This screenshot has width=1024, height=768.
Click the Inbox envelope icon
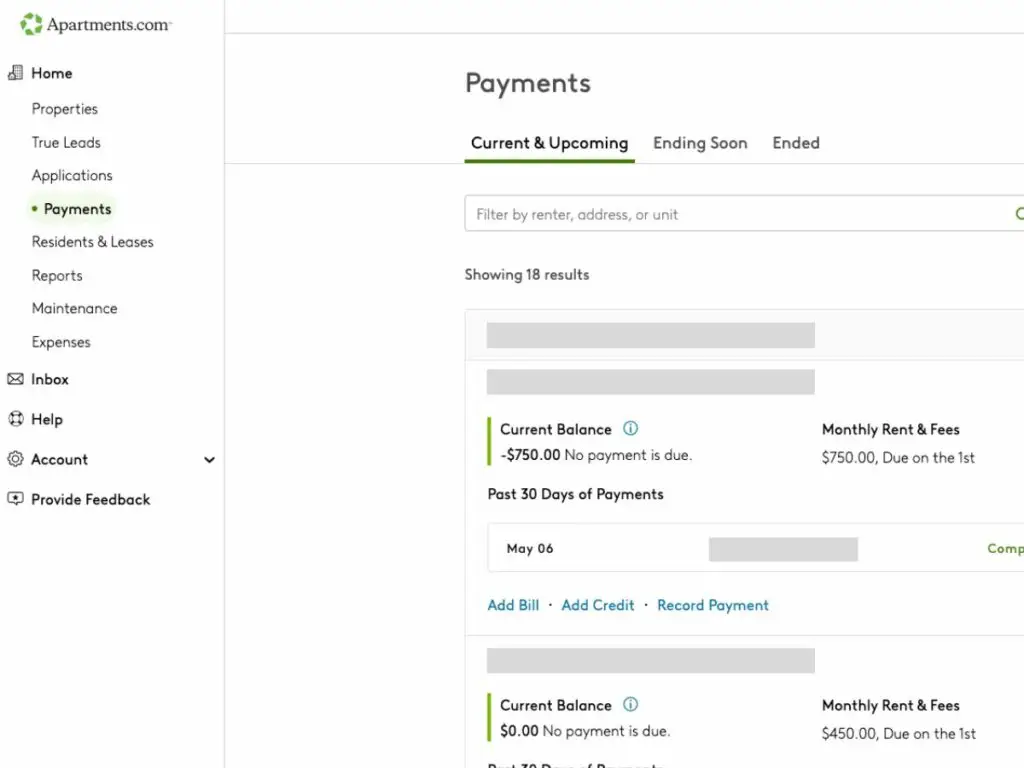coord(15,379)
